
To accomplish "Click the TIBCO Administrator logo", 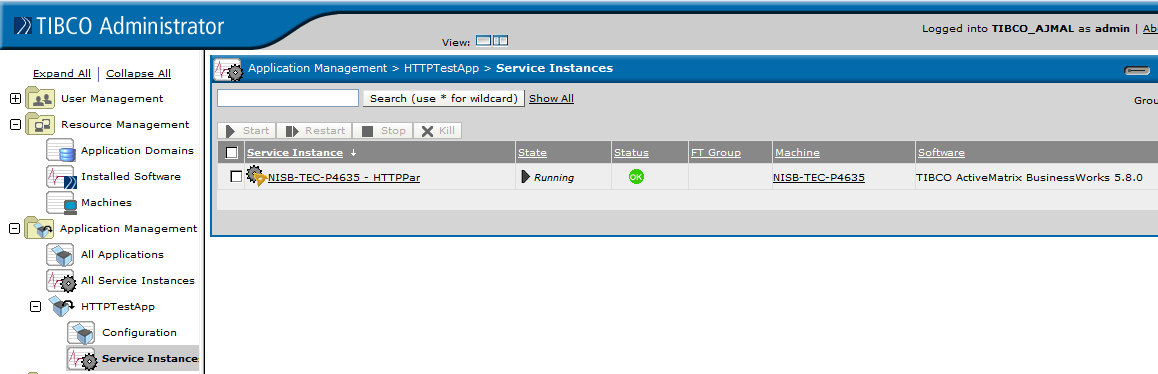I will pos(120,26).
